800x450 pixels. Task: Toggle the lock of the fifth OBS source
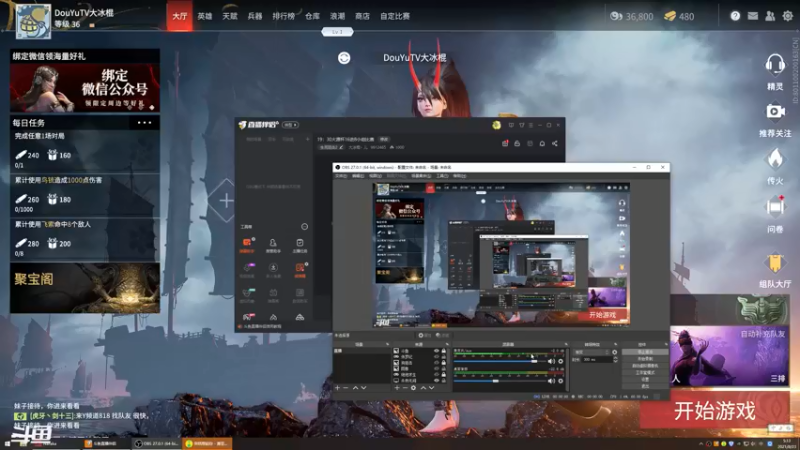tap(443, 374)
